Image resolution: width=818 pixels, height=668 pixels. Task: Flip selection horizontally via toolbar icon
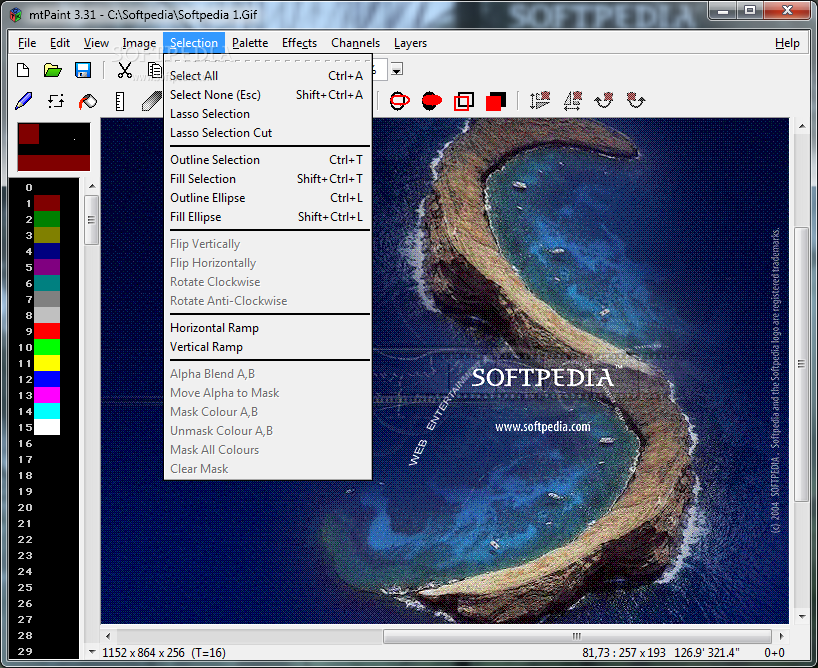(x=572, y=100)
